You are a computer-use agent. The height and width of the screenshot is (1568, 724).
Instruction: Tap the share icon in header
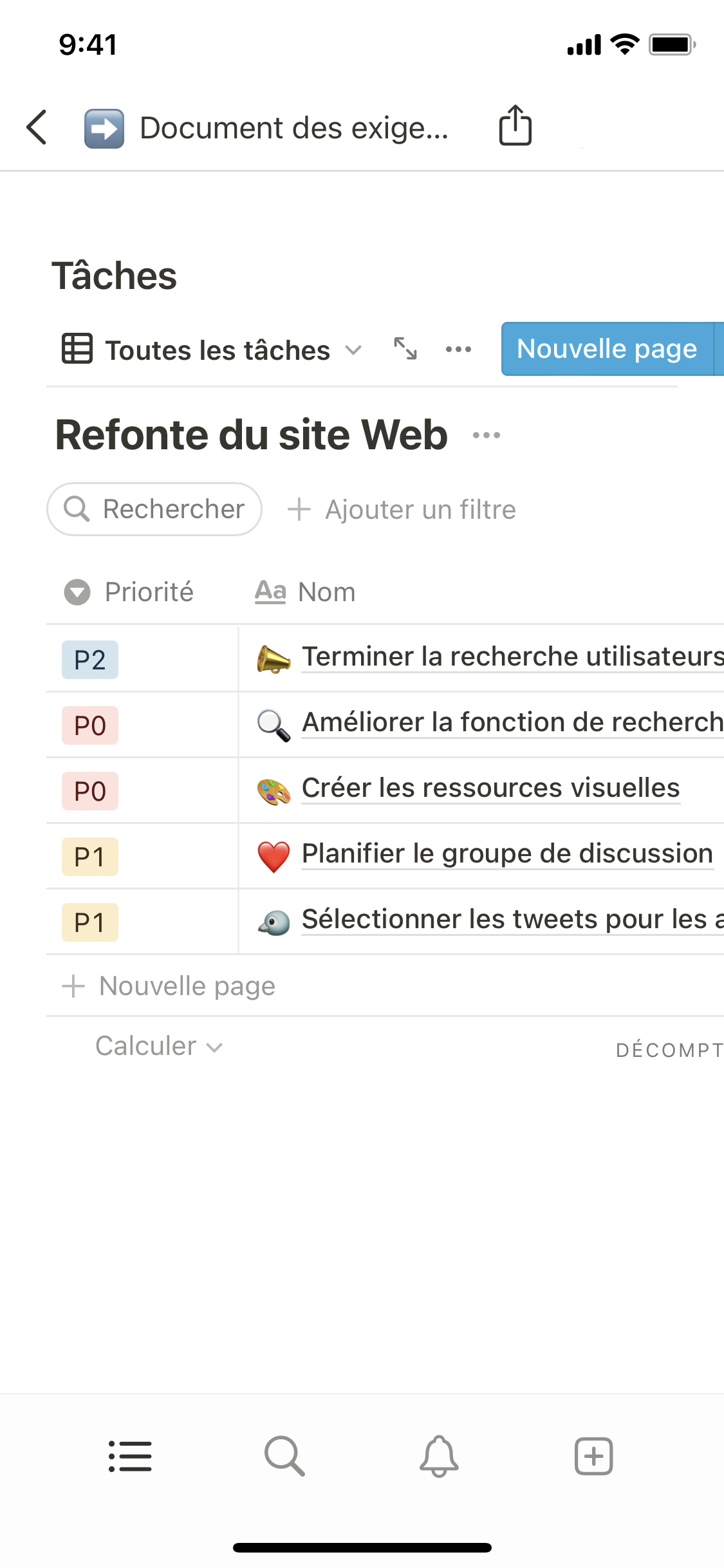[515, 126]
